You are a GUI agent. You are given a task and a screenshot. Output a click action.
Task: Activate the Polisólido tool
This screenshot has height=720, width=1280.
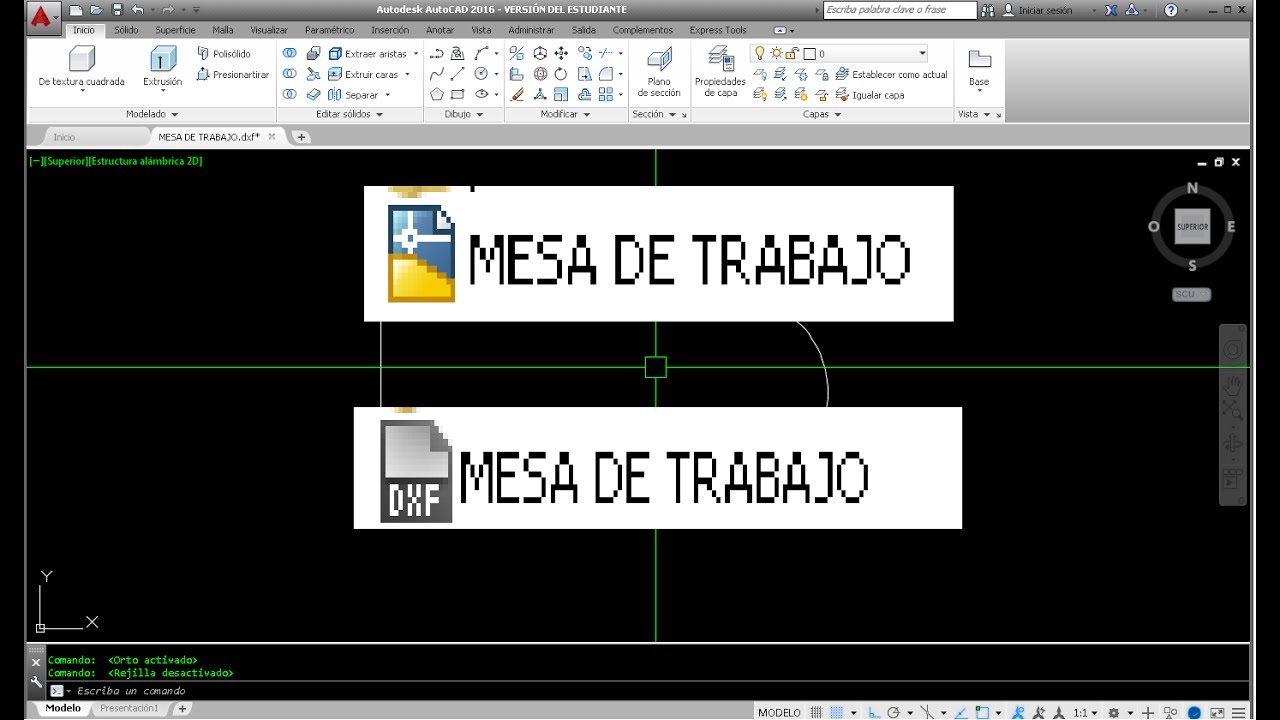coord(224,53)
